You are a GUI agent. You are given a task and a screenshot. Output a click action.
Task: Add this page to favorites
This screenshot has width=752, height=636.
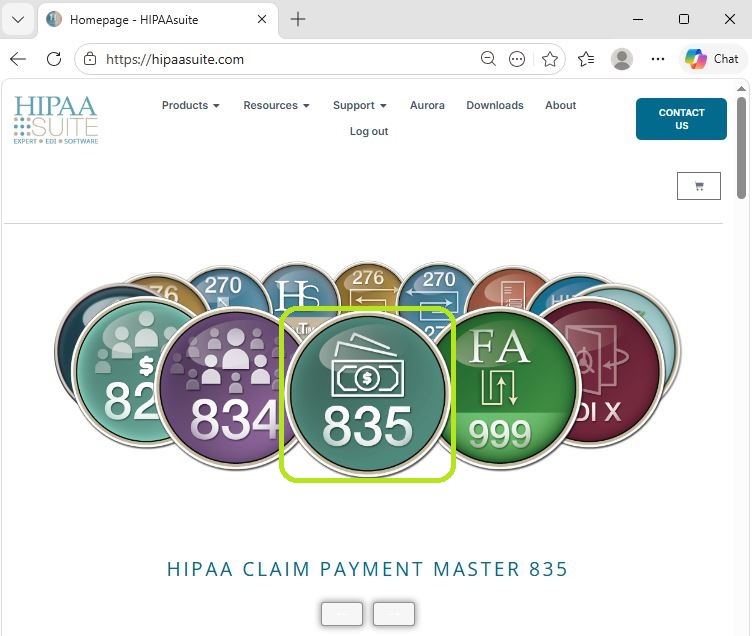coord(550,59)
